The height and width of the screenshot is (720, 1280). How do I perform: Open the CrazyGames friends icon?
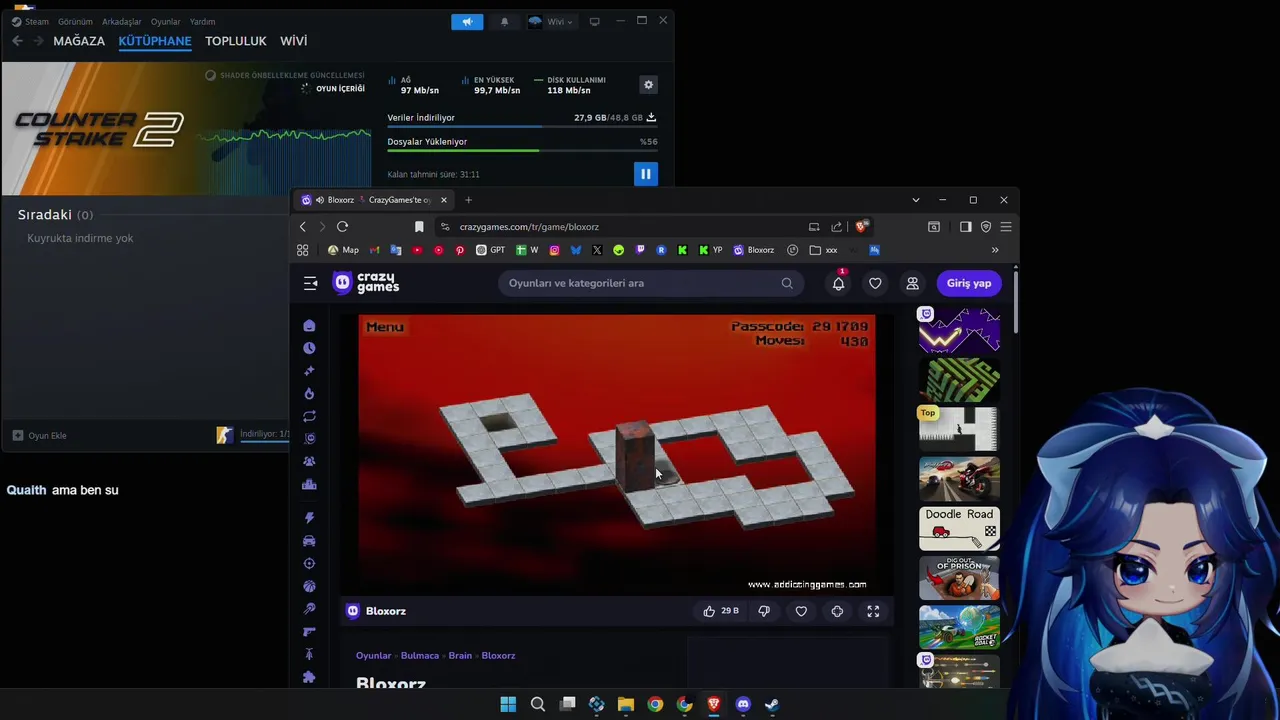(912, 283)
